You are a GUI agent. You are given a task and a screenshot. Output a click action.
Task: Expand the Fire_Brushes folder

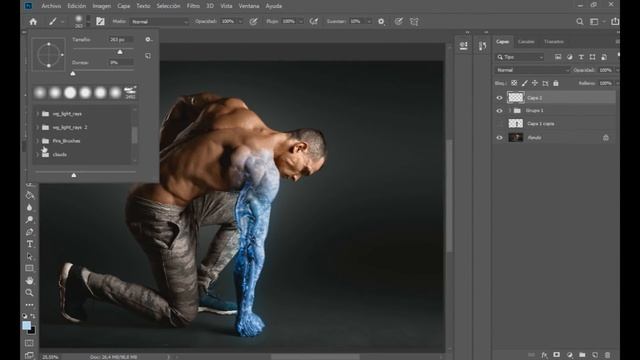click(38, 141)
